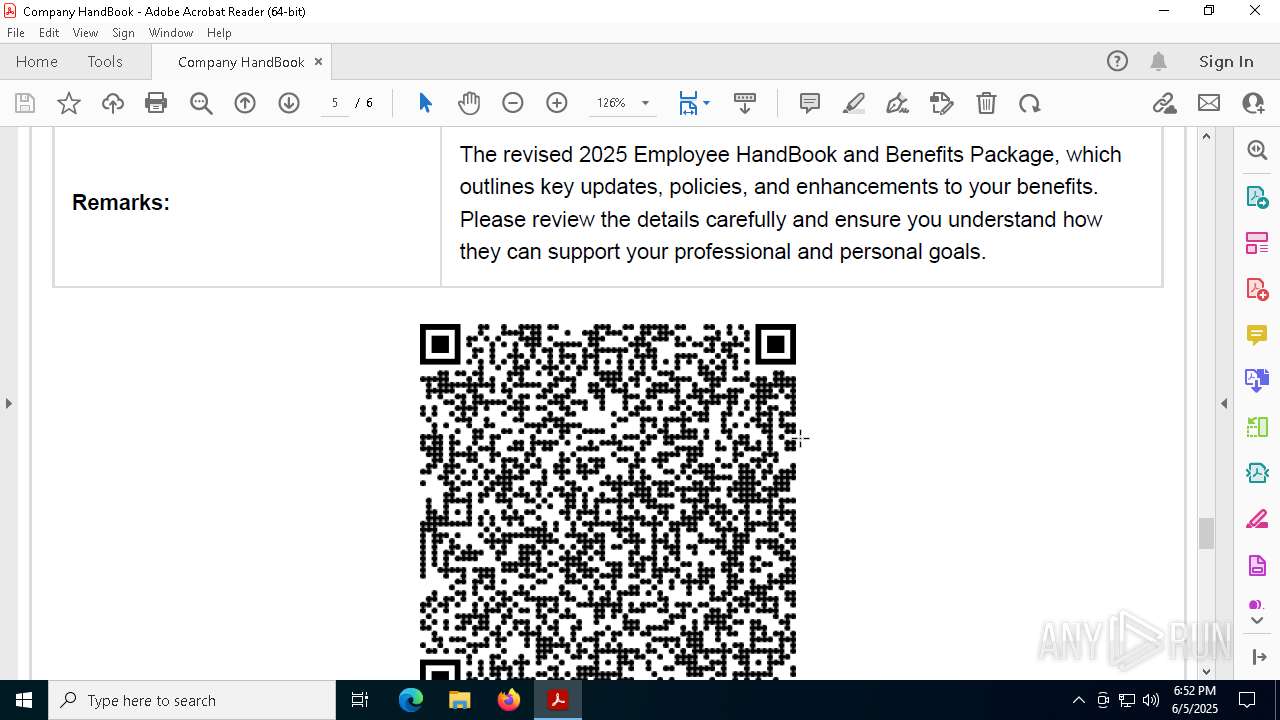The width and height of the screenshot is (1280, 720).
Task: Collapse the right pane triangle handle
Action: click(x=1224, y=403)
